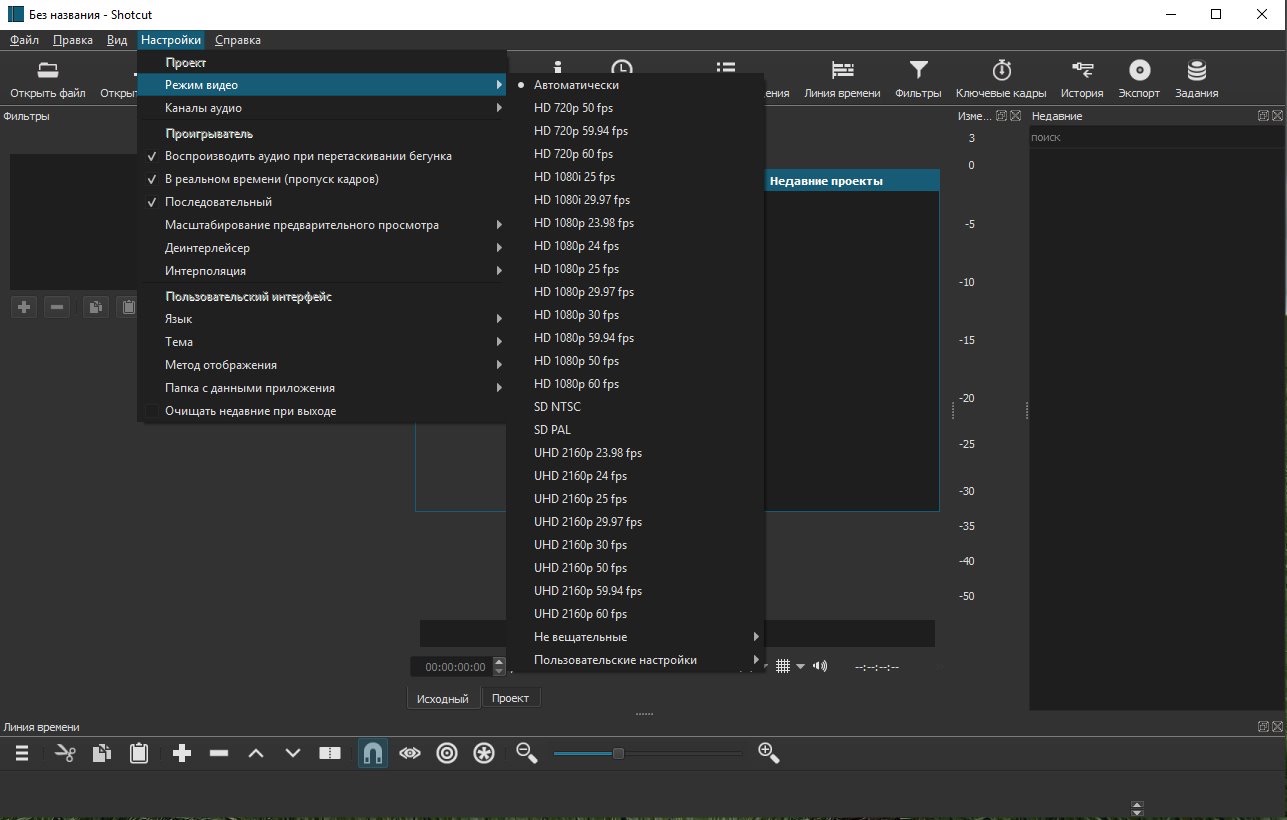Viewport: 1287px width, 820px height.
Task: Toggle 'Воспроизводить аудио при перетаскивании бегунка' option
Action: tap(308, 156)
